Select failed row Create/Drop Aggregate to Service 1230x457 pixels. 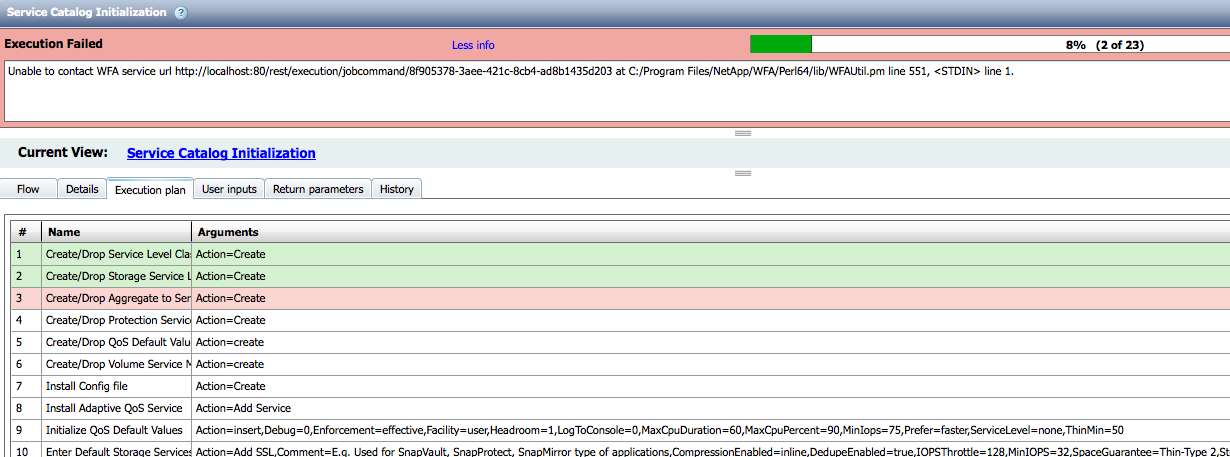620,298
